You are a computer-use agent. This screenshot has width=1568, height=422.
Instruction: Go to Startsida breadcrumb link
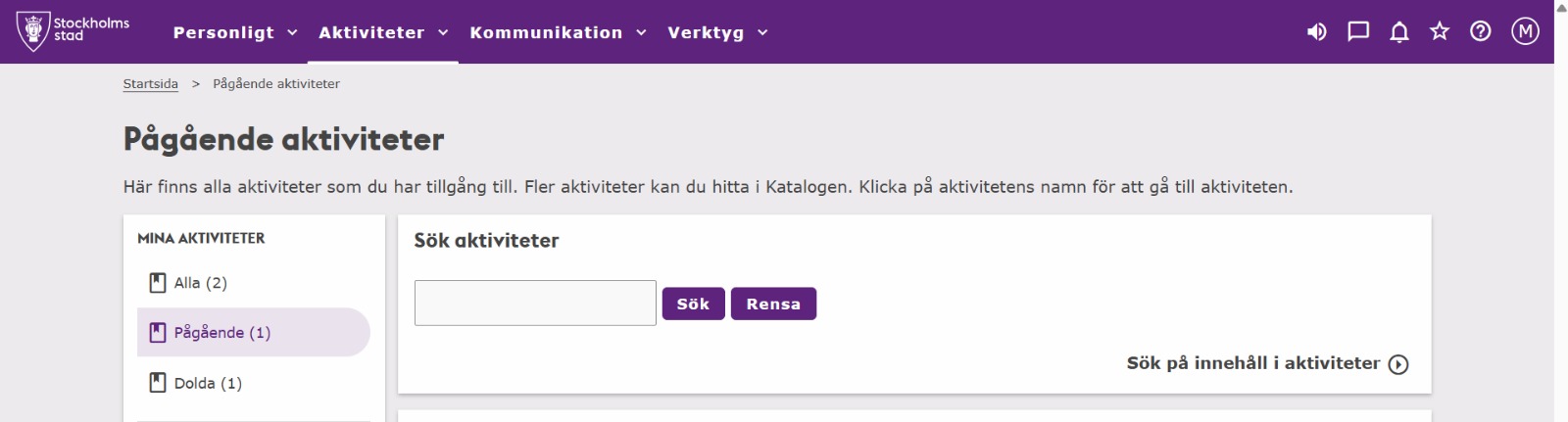click(x=151, y=84)
